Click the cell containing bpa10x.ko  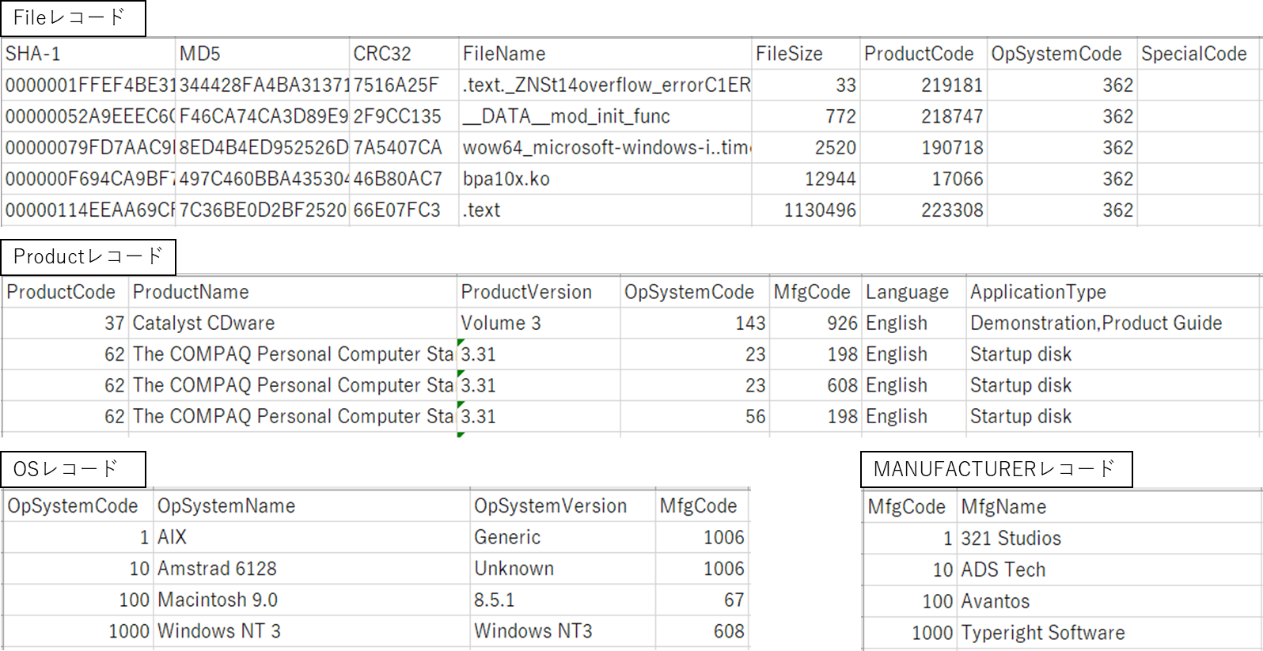click(506, 179)
